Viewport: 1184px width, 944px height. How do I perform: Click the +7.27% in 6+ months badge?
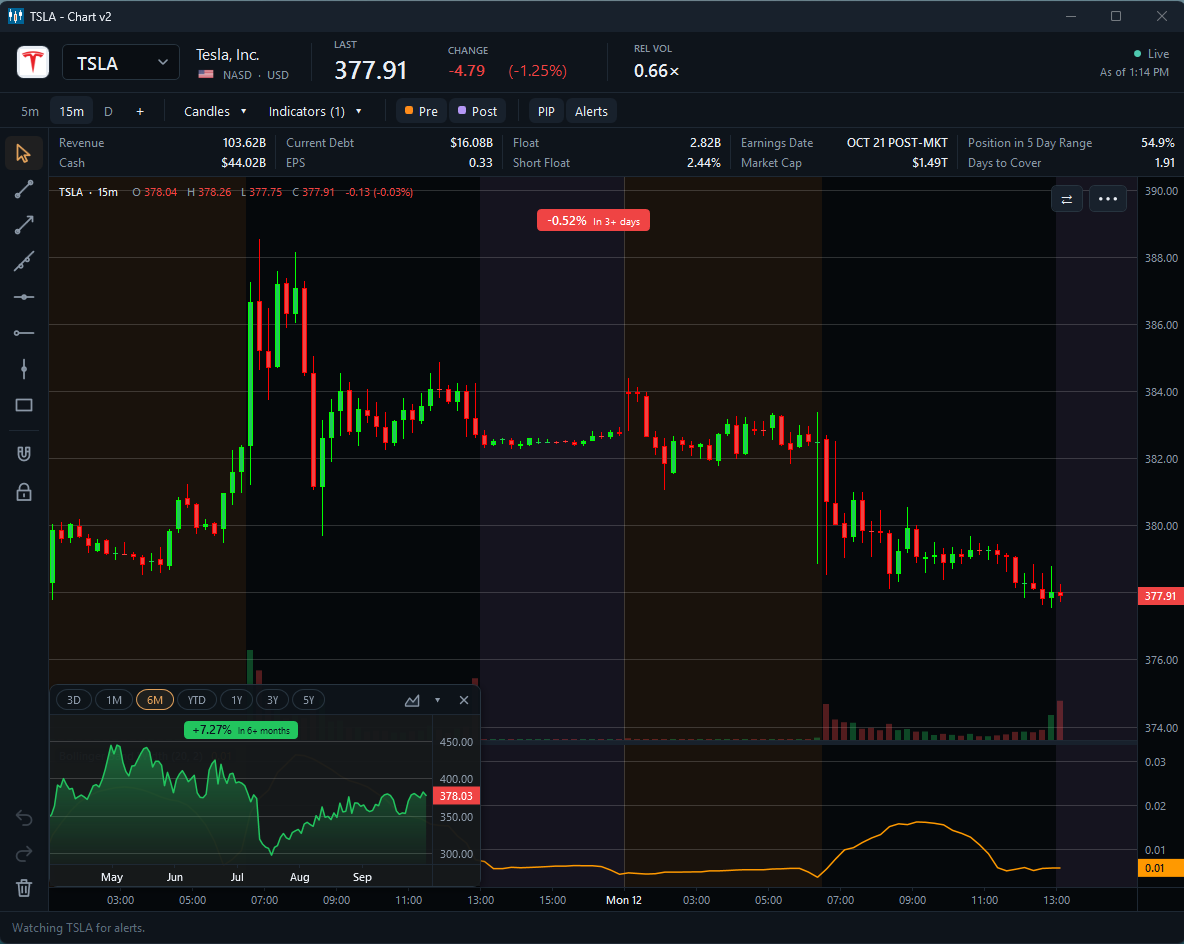pos(241,730)
